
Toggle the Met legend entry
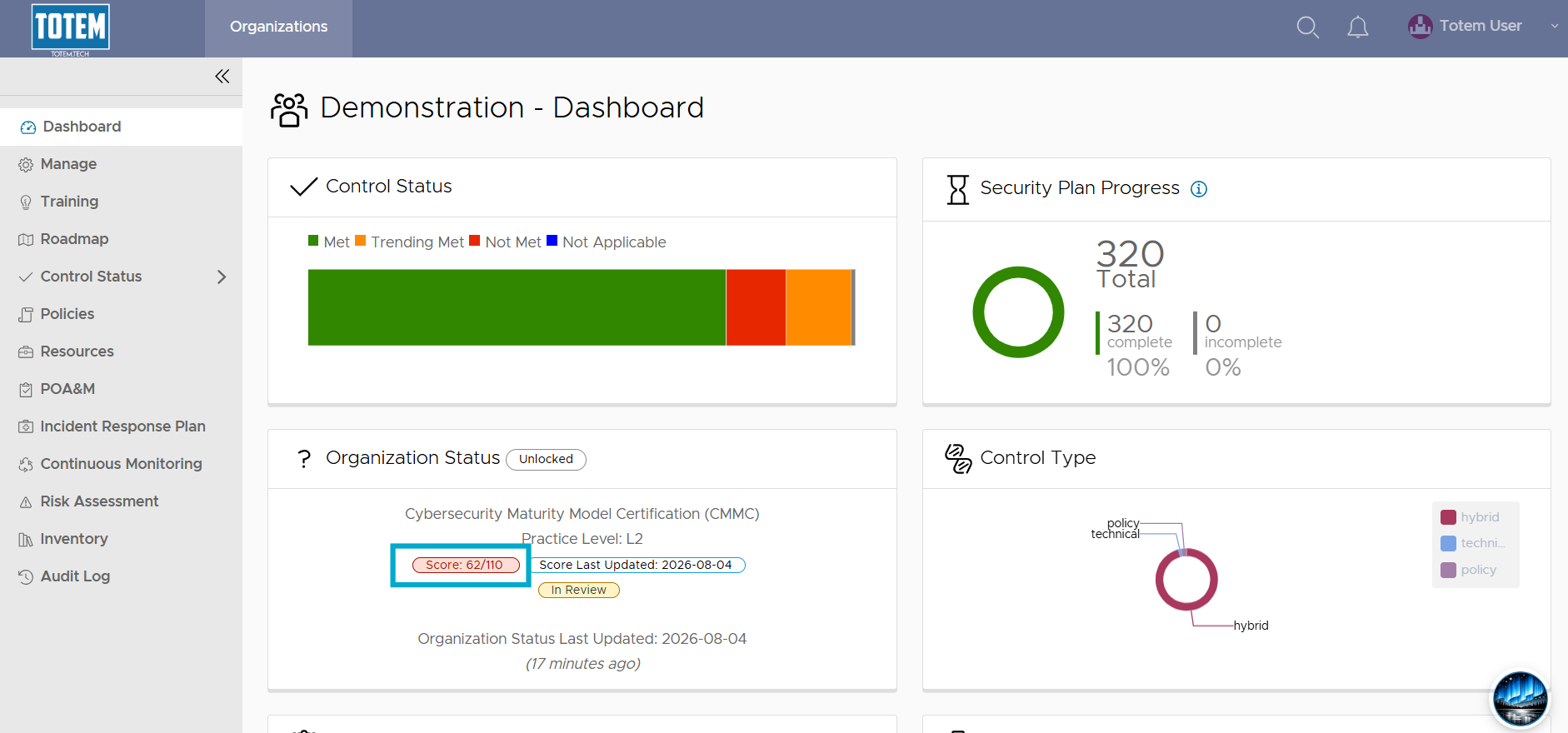(x=329, y=242)
